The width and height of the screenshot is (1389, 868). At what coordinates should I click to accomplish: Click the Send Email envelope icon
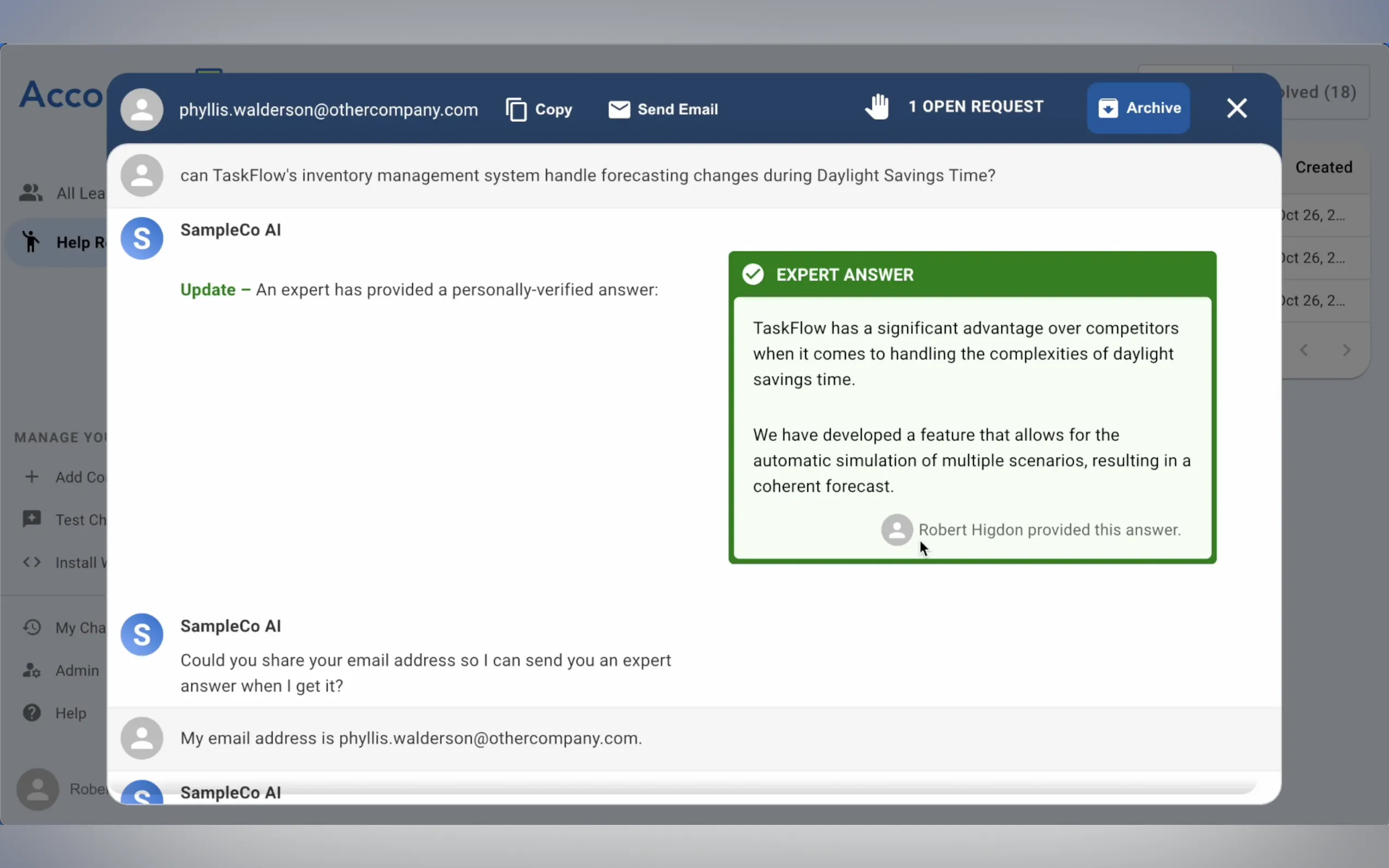pos(619,109)
